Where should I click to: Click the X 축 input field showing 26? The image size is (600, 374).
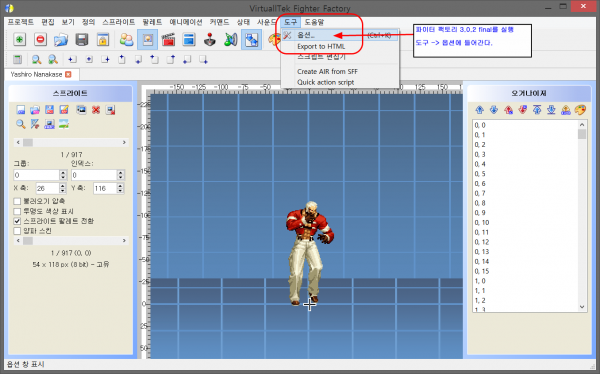coord(47,188)
